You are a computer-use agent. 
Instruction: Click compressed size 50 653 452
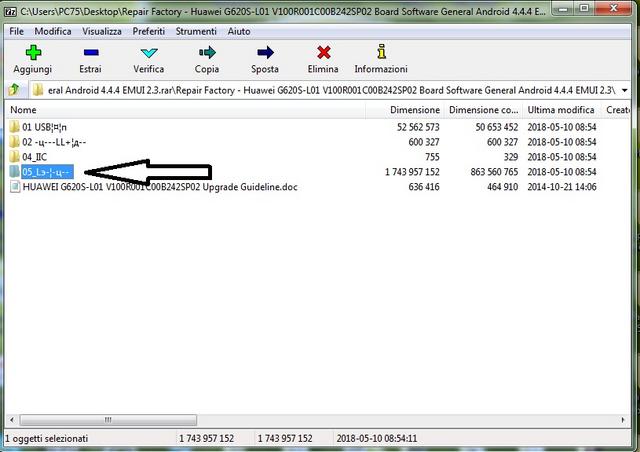(497, 127)
